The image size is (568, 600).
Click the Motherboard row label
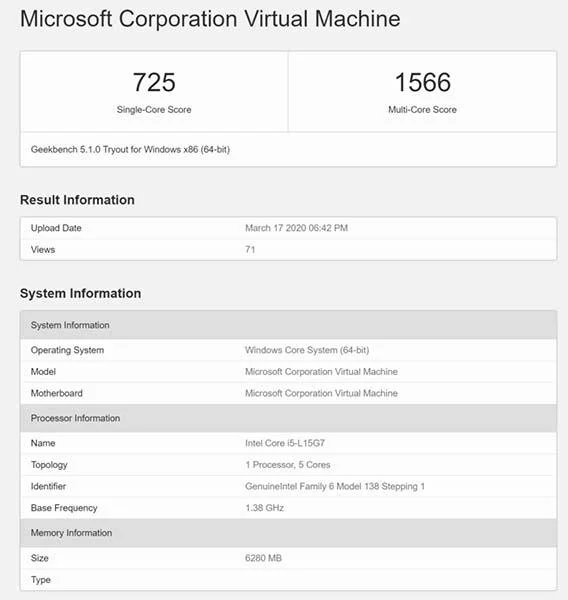[x=57, y=393]
